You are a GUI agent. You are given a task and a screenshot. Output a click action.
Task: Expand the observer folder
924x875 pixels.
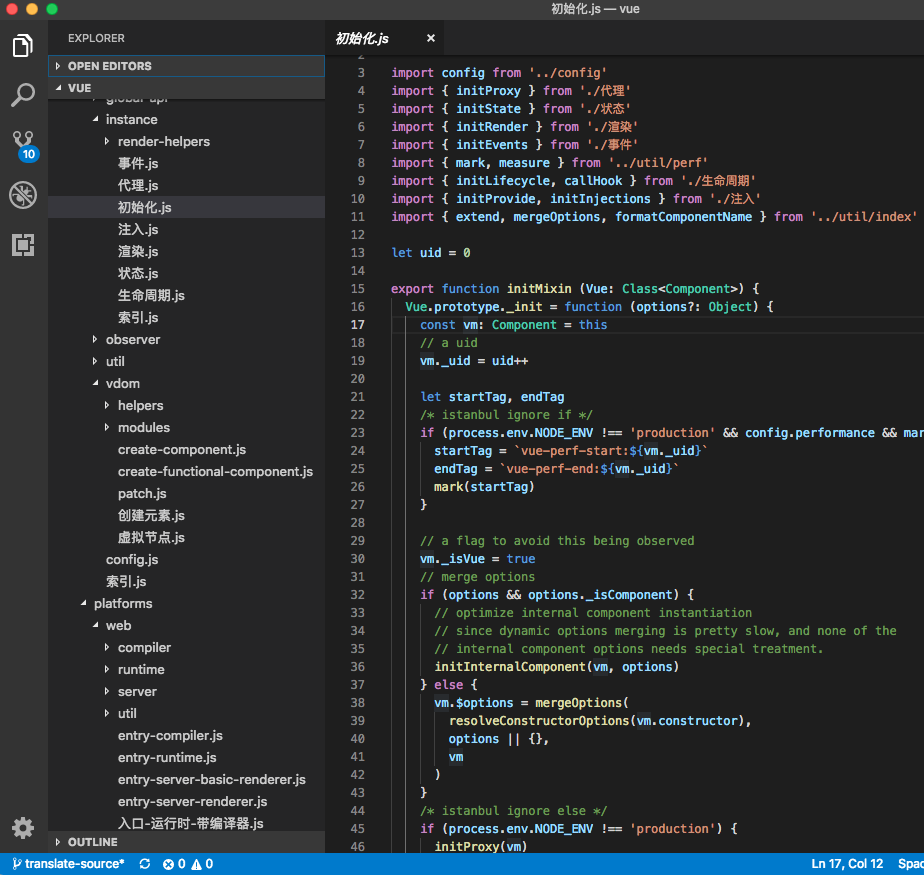[x=186, y=339]
